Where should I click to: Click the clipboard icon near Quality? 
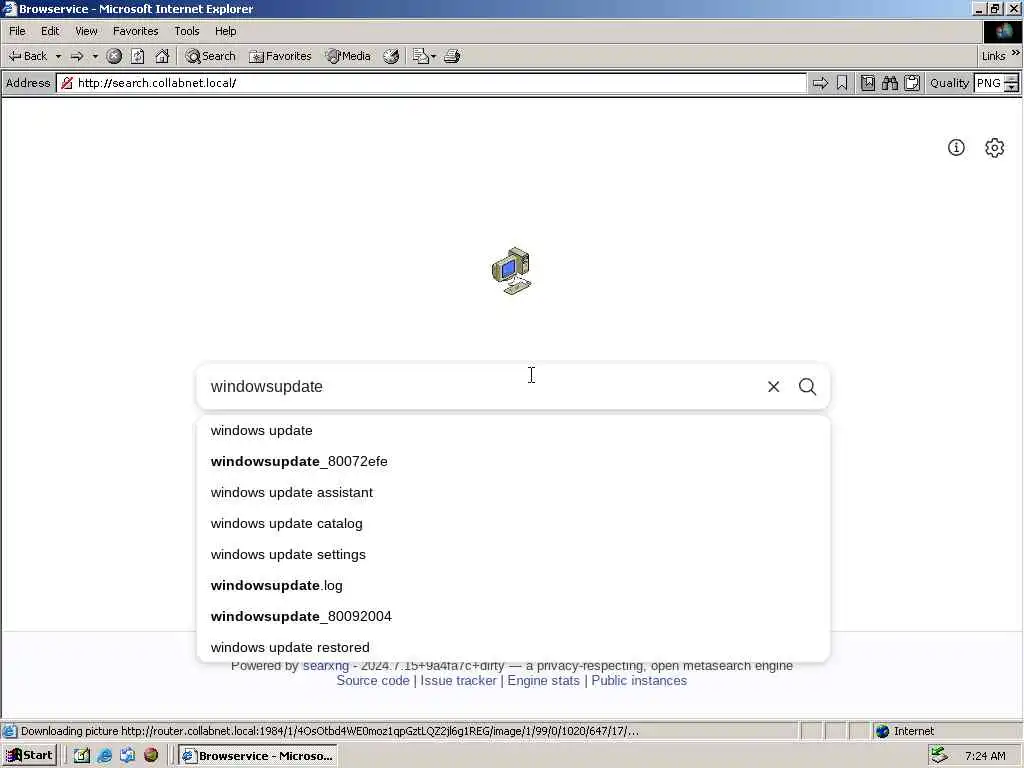912,83
